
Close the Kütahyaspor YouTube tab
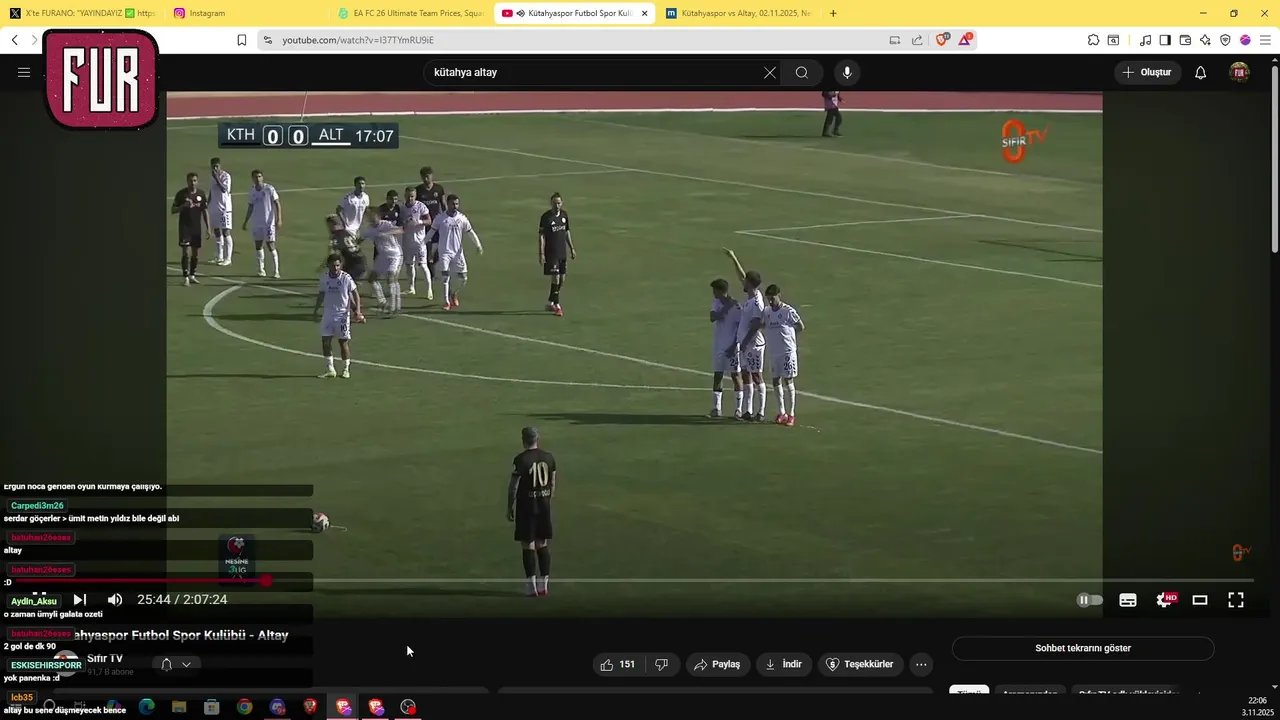pyautogui.click(x=644, y=13)
